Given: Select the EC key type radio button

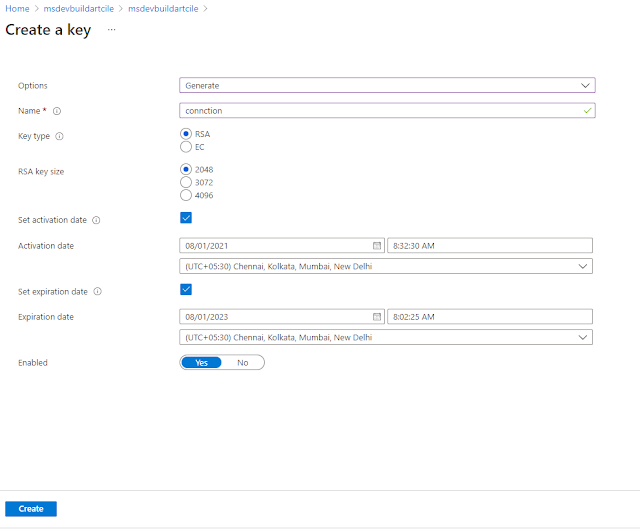Looking at the screenshot, I should (186, 147).
